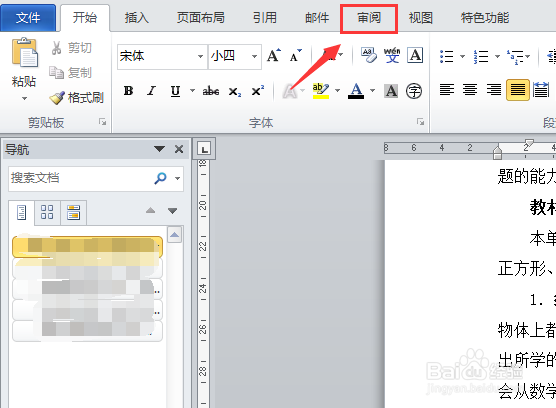Viewport: 556px width, 408px height.
Task: Apply multilevel list formatting
Action: coord(515,56)
